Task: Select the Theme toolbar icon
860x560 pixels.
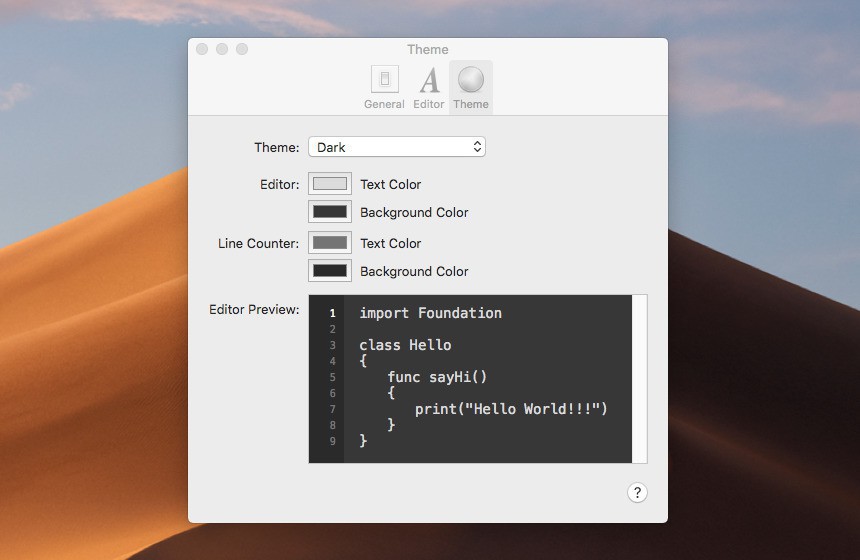Action: [470, 87]
